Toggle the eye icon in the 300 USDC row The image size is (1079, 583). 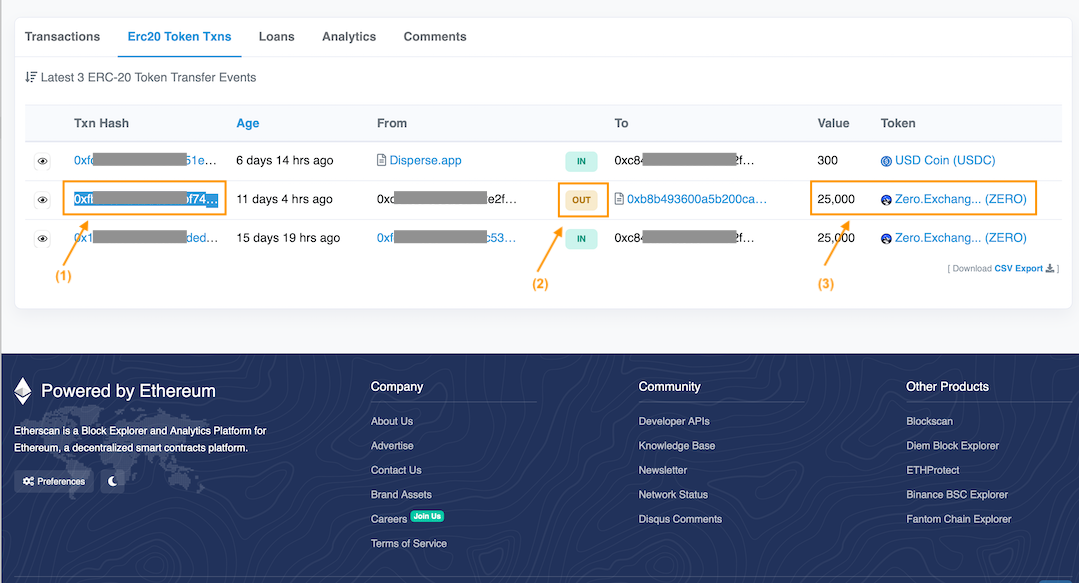point(43,161)
